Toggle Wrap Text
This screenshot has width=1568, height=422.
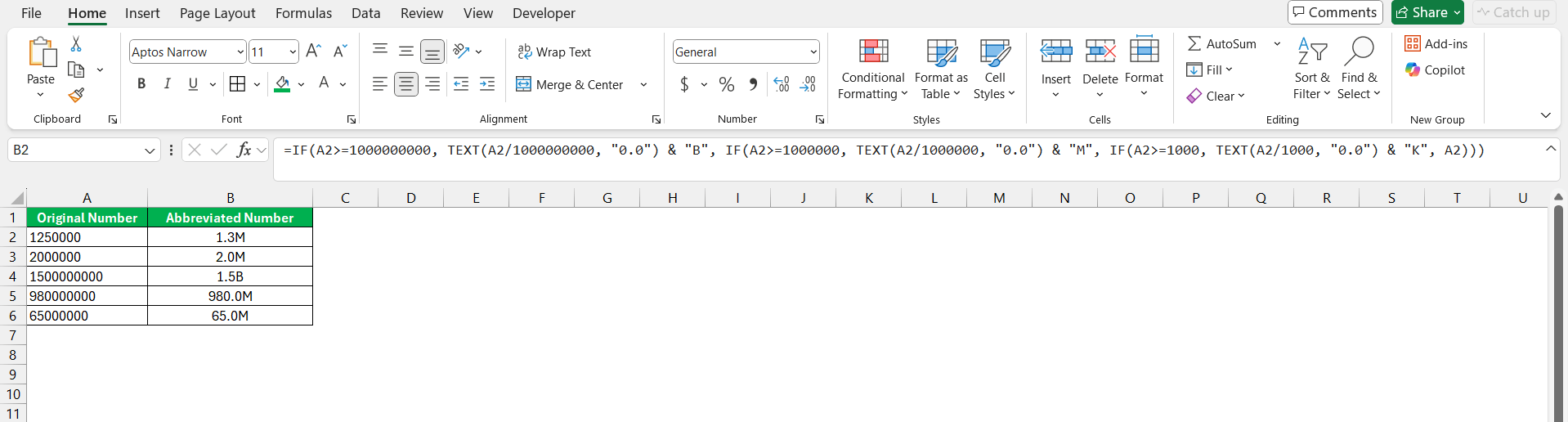click(553, 52)
